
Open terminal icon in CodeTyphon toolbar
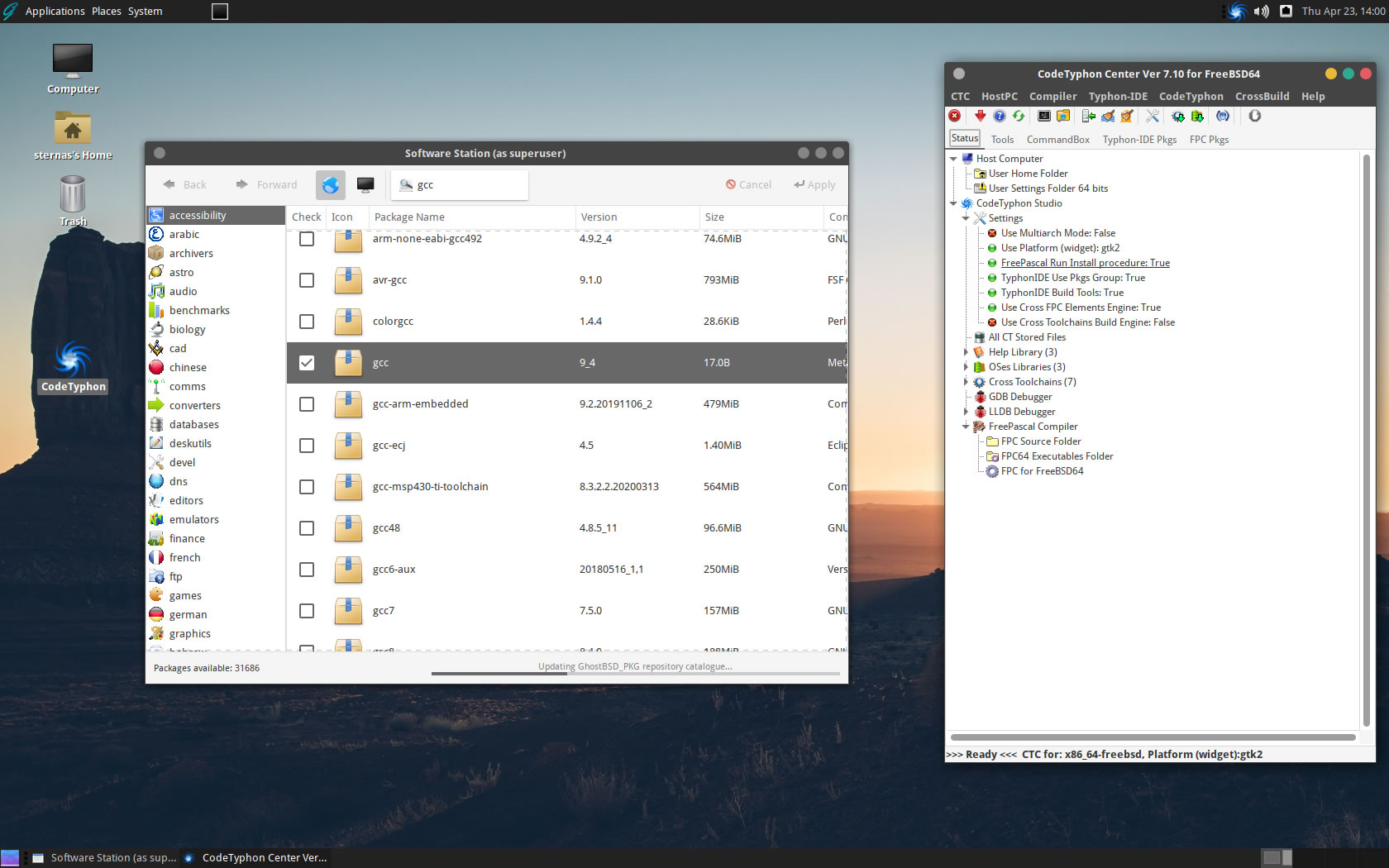(x=1044, y=117)
